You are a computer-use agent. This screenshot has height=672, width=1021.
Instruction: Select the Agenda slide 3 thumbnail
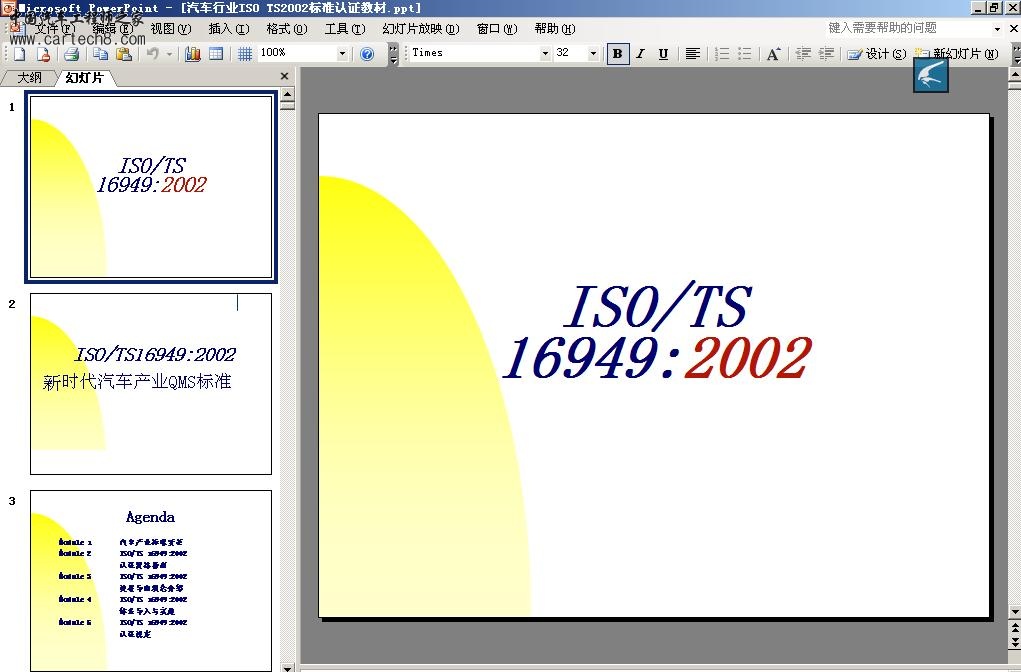(x=150, y=580)
